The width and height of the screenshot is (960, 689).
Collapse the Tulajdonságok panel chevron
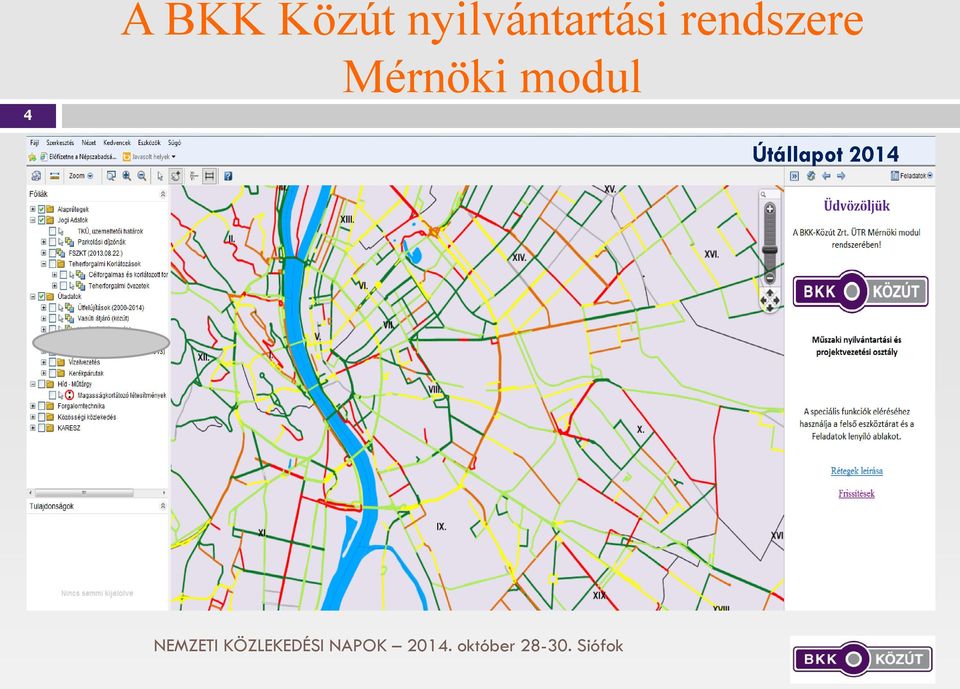coord(163,506)
